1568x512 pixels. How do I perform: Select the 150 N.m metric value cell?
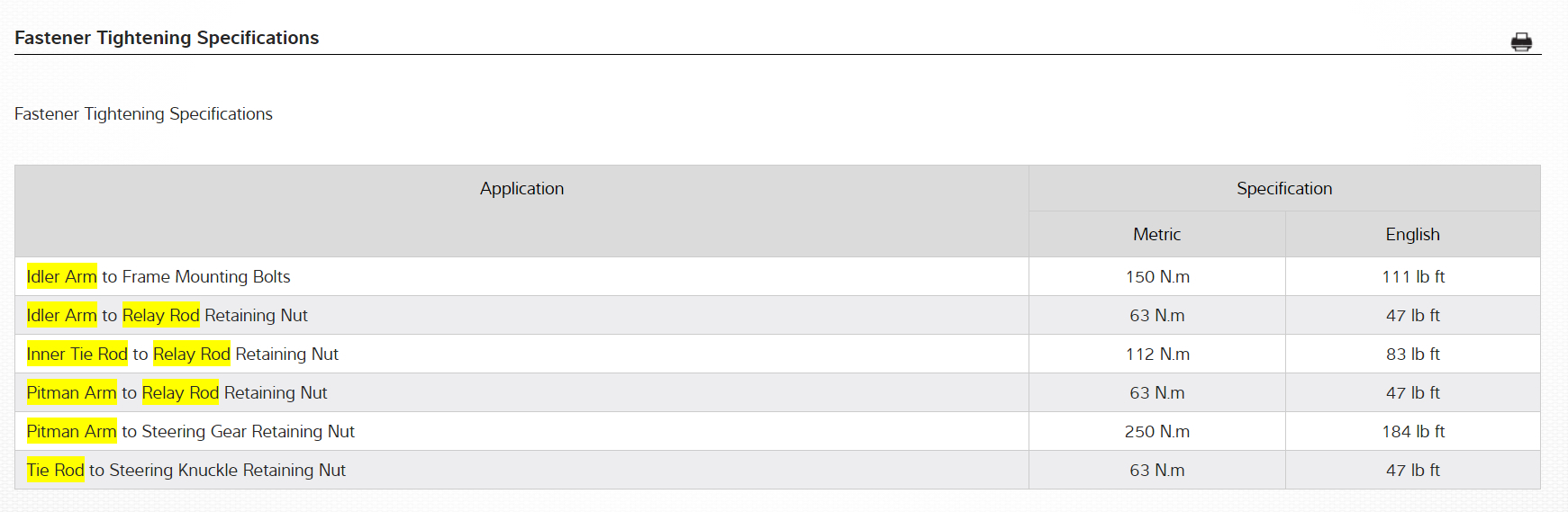[x=1157, y=277]
